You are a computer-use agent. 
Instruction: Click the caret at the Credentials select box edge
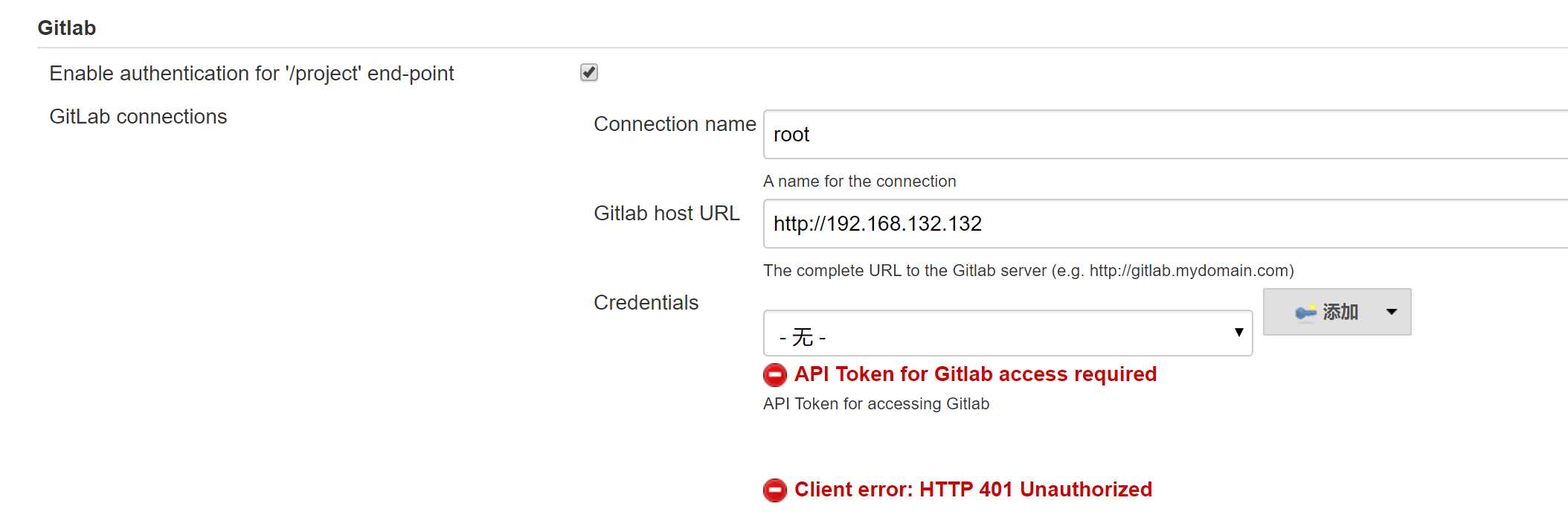(x=1238, y=333)
